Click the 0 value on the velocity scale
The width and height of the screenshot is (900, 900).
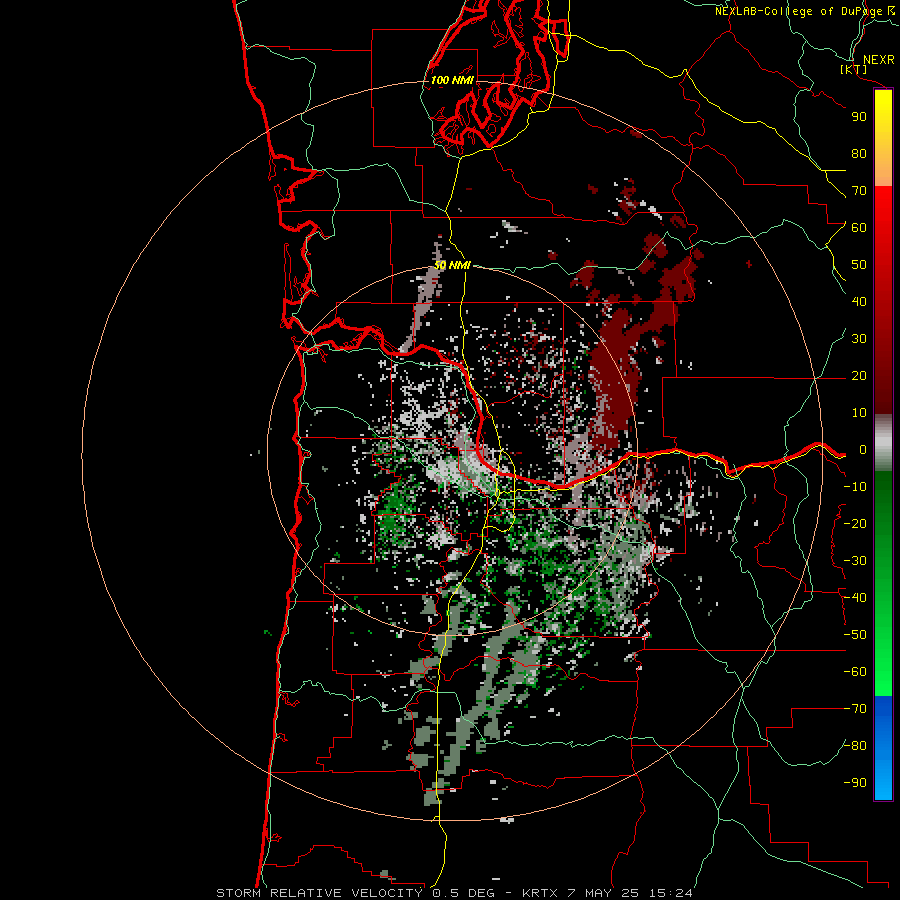(863, 449)
